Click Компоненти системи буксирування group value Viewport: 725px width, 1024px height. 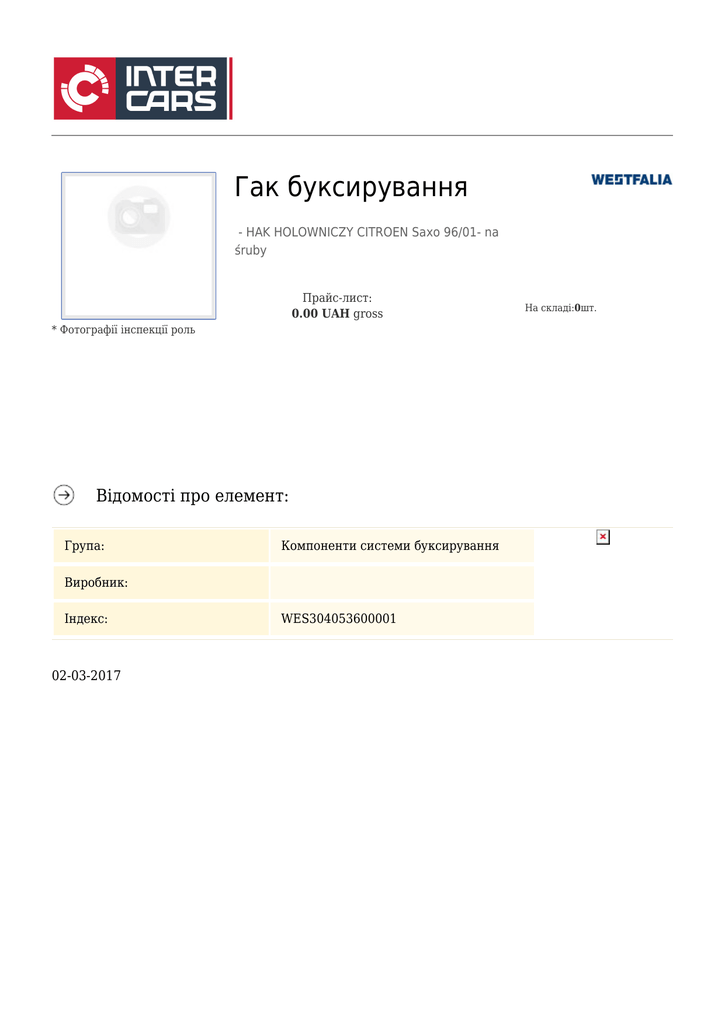click(x=390, y=546)
